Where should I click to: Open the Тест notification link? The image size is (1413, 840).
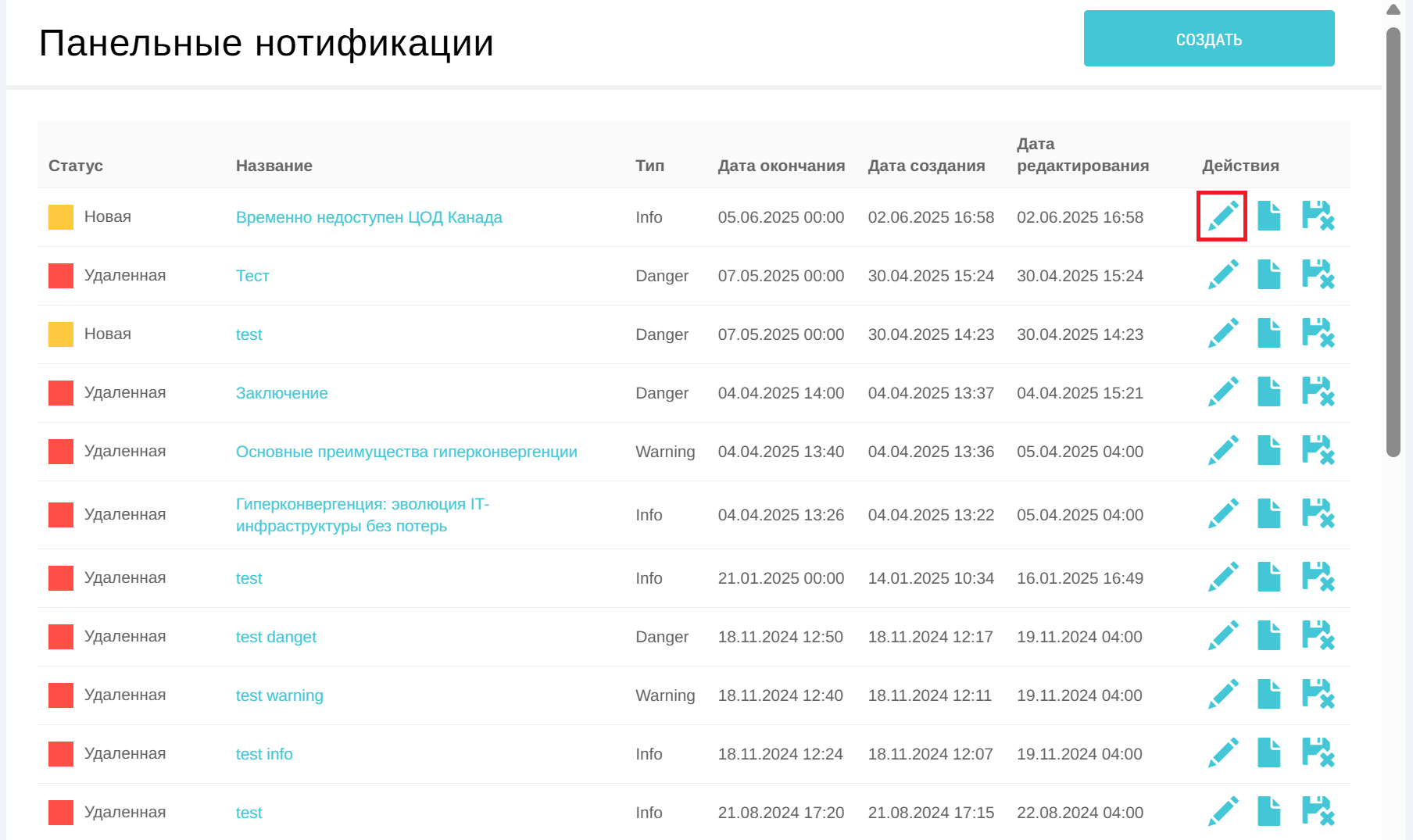coord(252,276)
